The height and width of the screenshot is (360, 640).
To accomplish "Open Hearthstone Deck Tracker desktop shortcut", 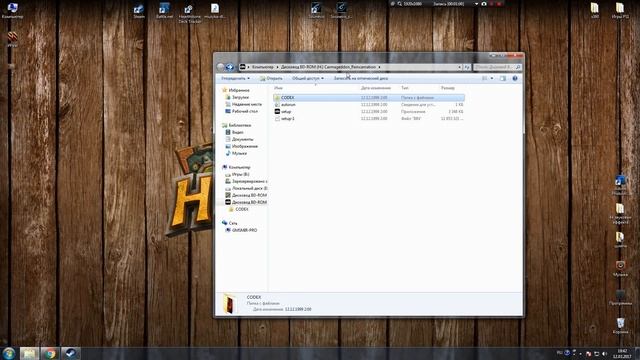I will pyautogui.click(x=189, y=13).
